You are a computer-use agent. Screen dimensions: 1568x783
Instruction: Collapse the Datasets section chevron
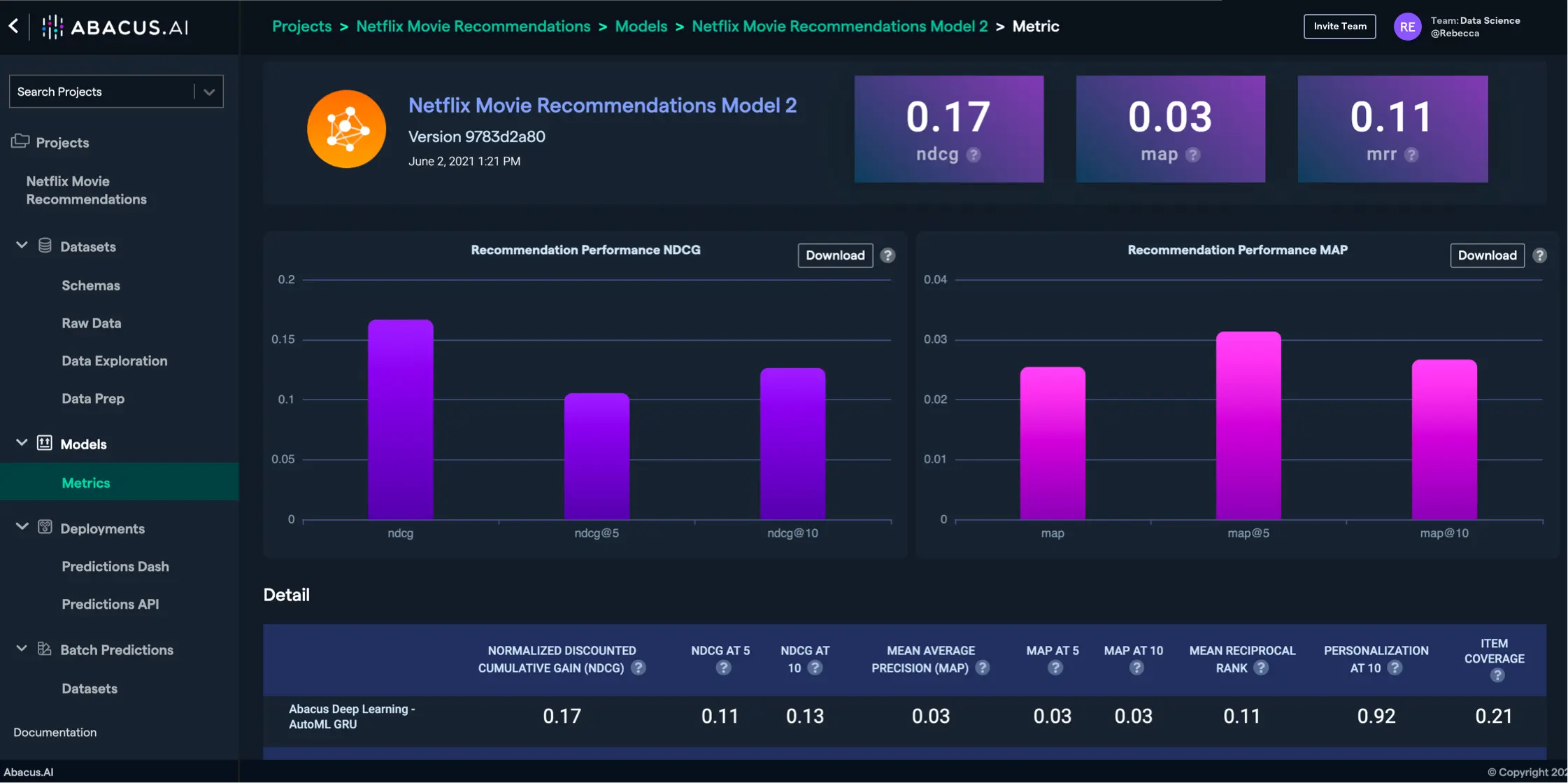click(x=22, y=246)
